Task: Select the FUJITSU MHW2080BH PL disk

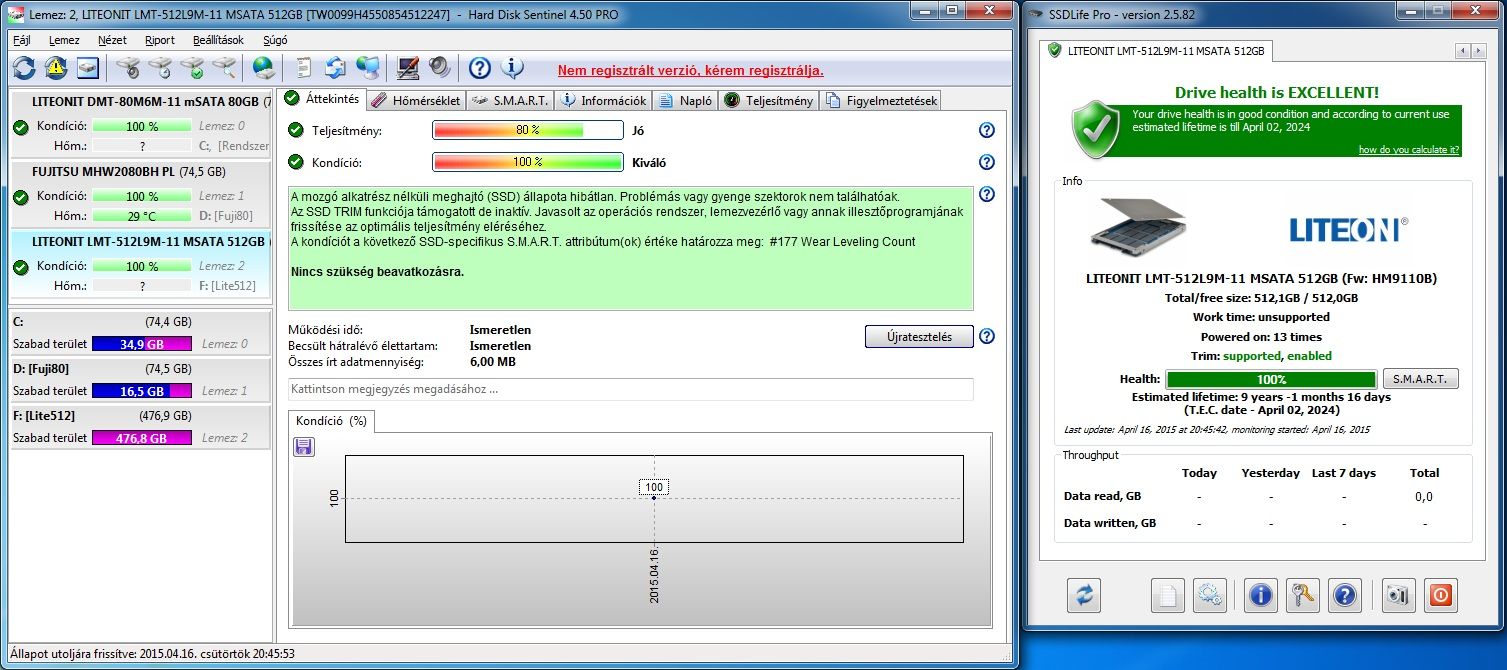Action: 140,195
